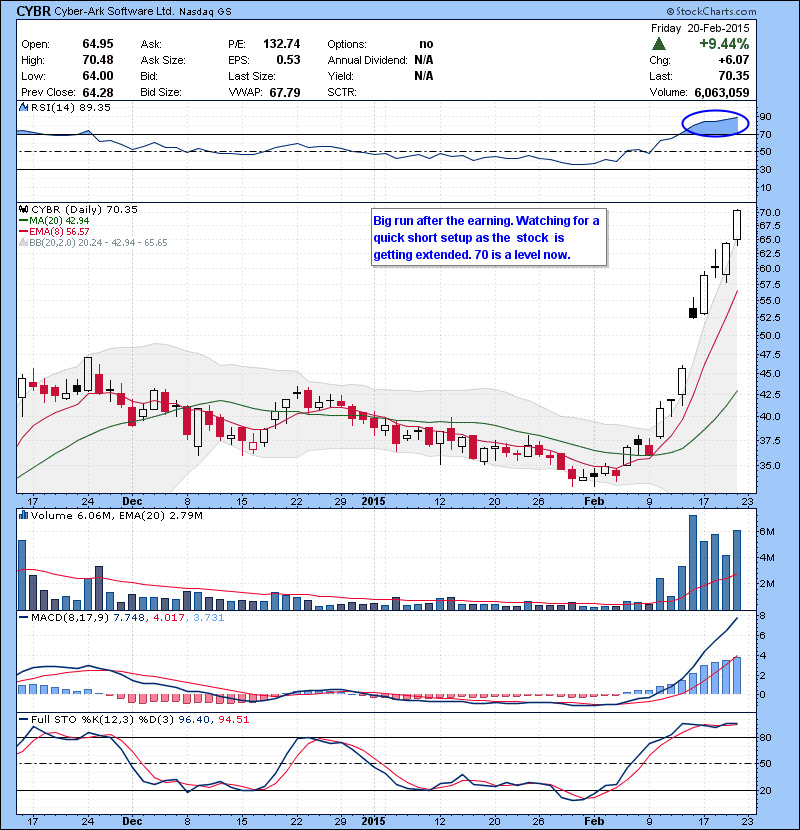Viewport: 800px width, 830px height.
Task: Click the 70.0 label on the price axis
Action: pyautogui.click(x=769, y=212)
